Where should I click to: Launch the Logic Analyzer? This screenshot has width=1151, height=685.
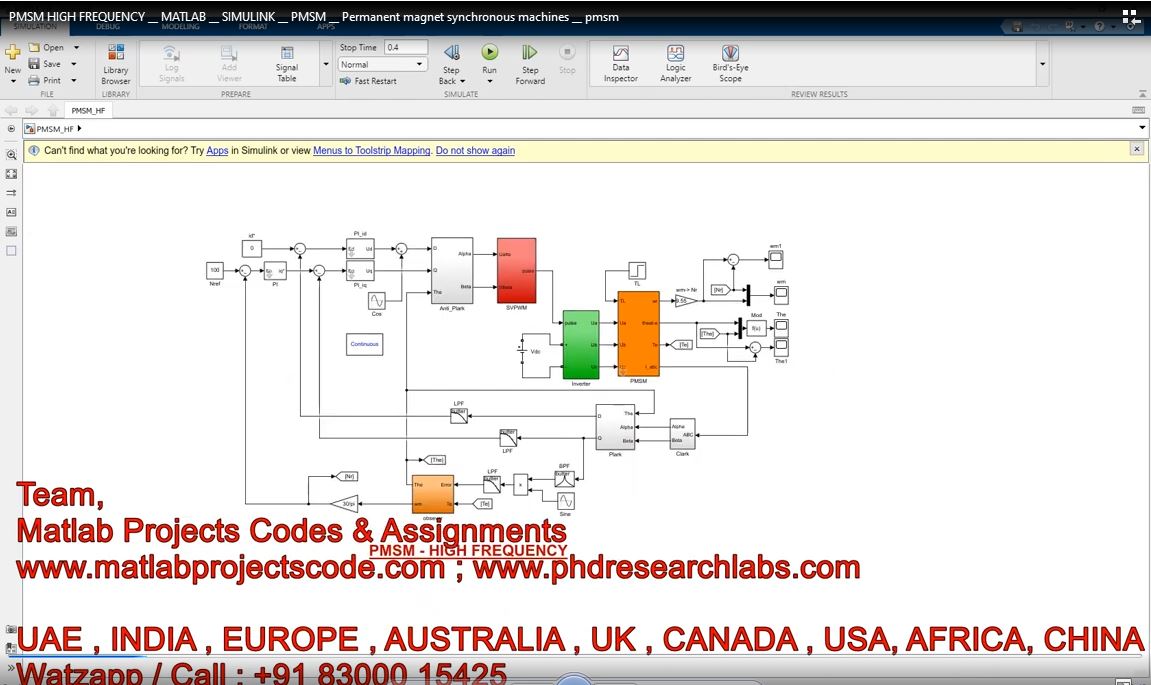click(675, 63)
